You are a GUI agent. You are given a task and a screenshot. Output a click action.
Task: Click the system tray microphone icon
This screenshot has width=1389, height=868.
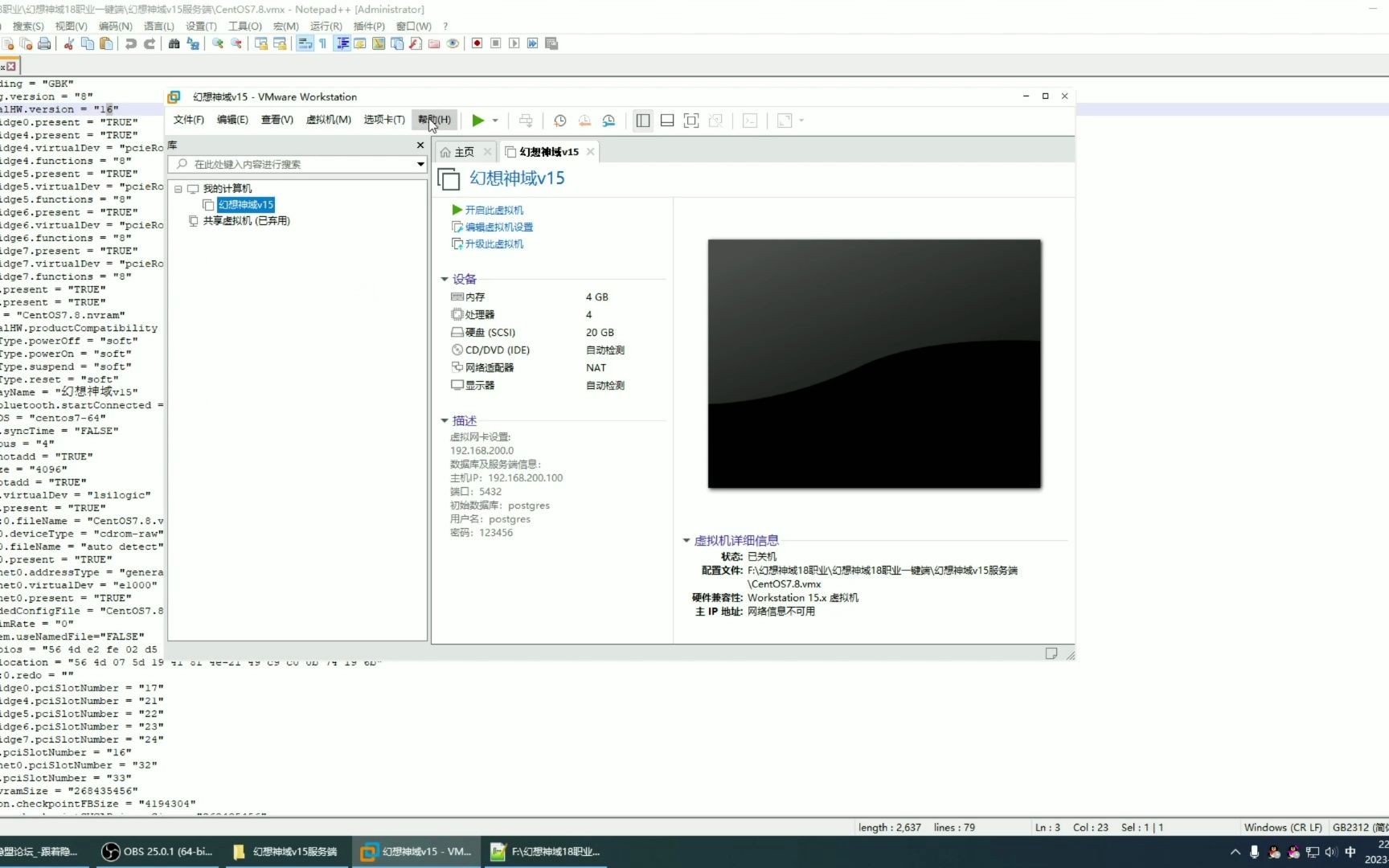click(1254, 852)
